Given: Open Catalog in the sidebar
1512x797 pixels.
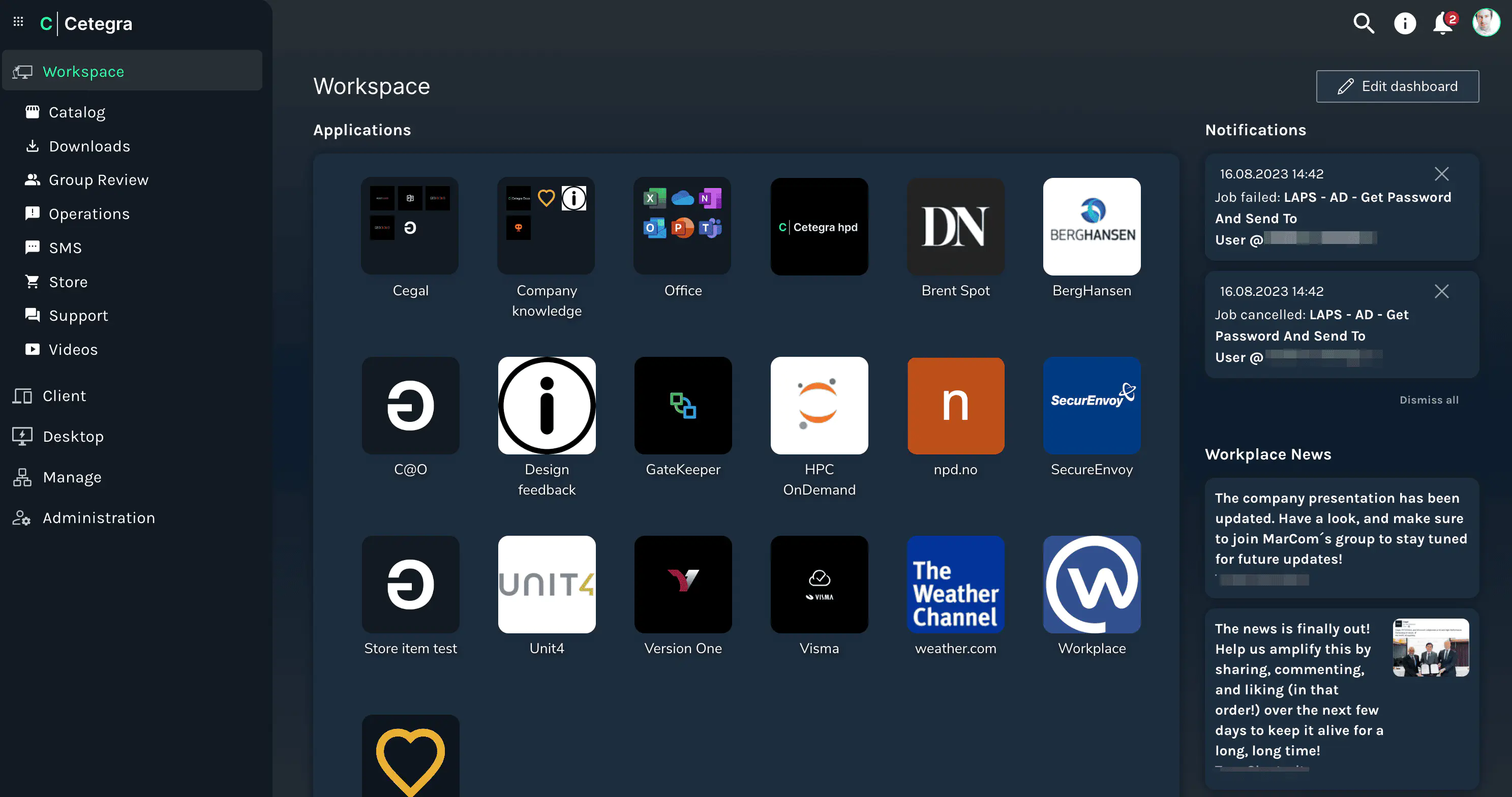Looking at the screenshot, I should tap(77, 112).
